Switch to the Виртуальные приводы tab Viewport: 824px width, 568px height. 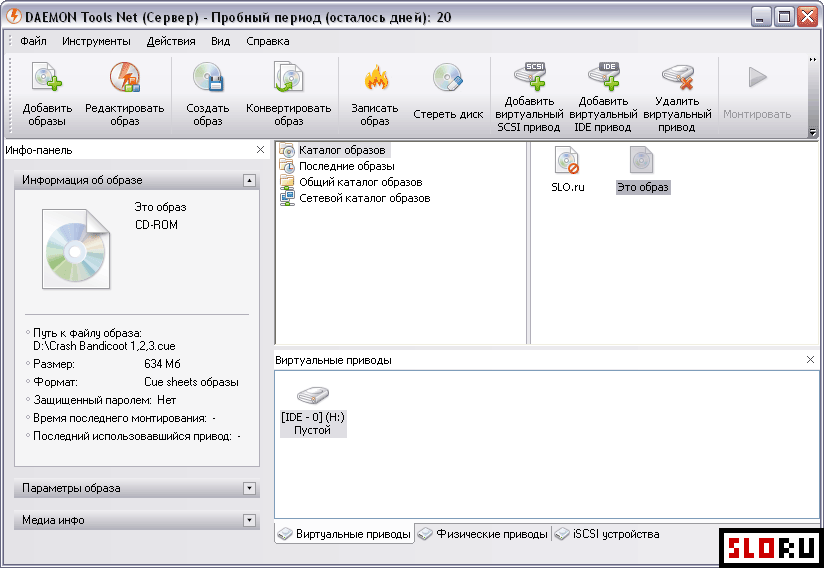point(344,534)
